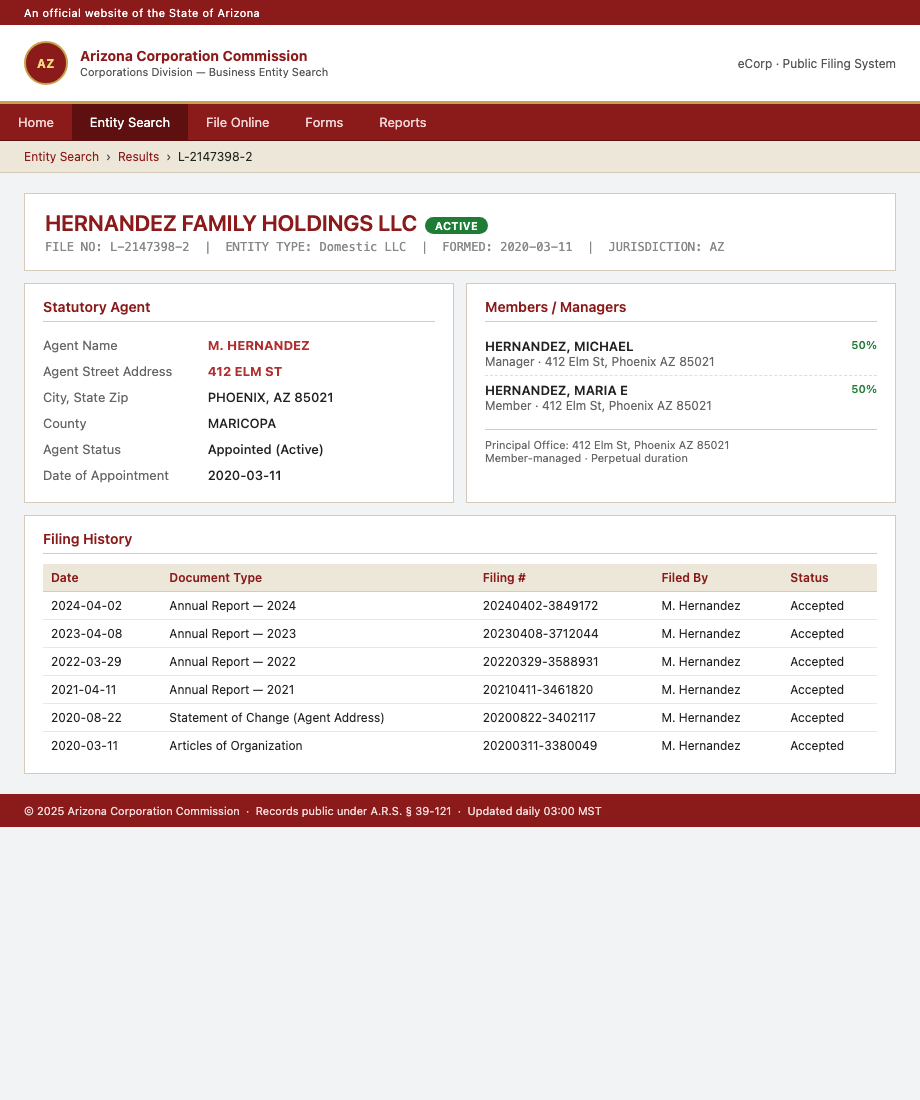Open filing 20240402-3849172
Image resolution: width=920 pixels, height=1100 pixels.
point(540,605)
